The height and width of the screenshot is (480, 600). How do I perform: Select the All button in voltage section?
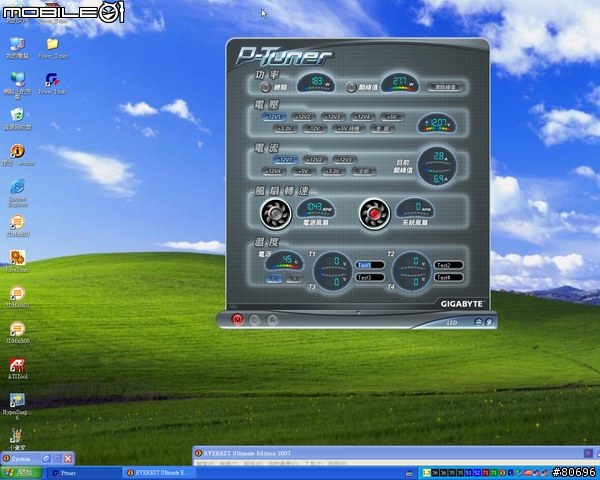[x=382, y=129]
